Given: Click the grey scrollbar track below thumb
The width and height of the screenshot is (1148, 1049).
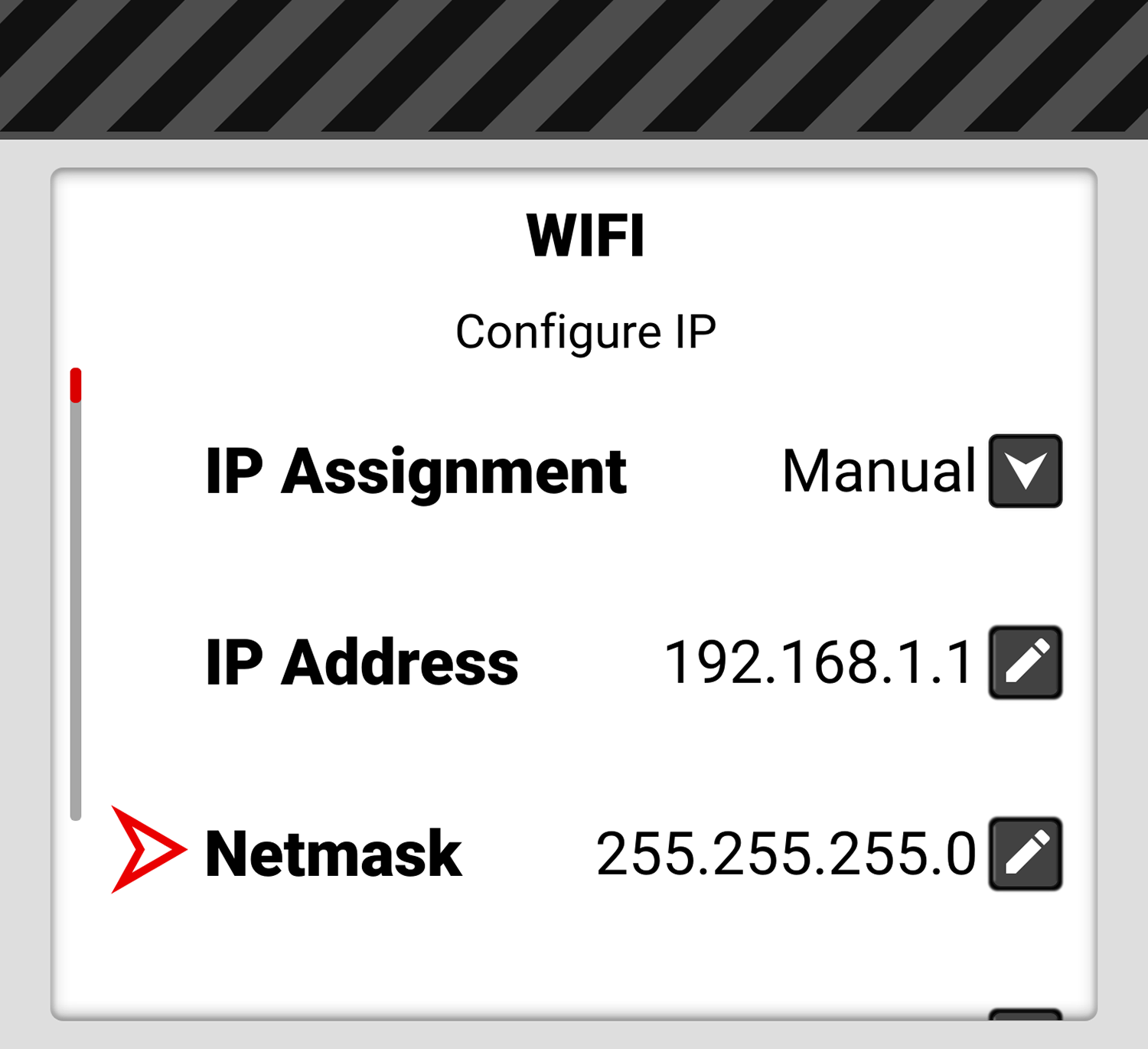Looking at the screenshot, I should coord(75,611).
